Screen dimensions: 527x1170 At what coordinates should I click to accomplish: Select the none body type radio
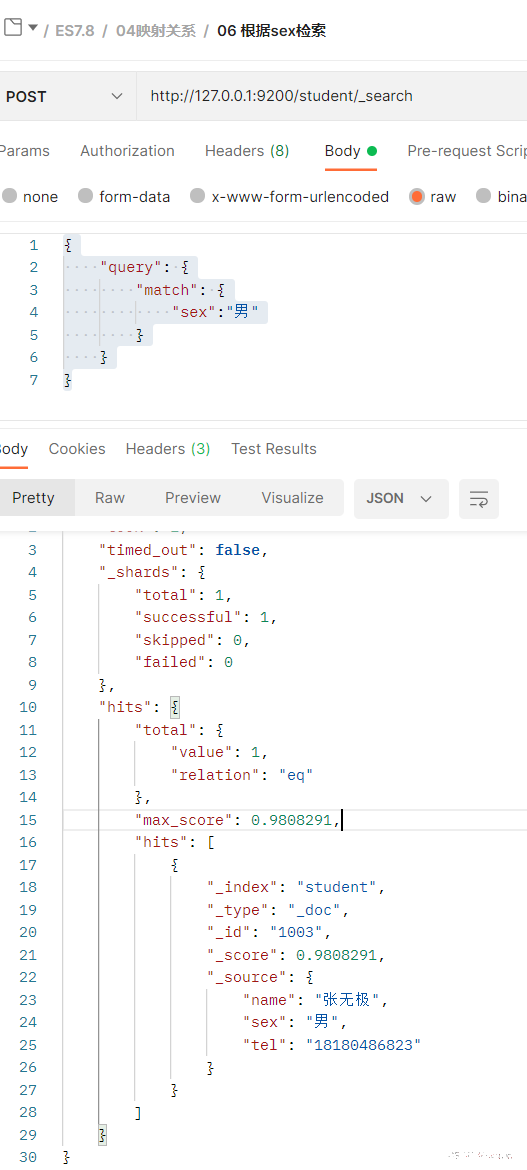coord(10,196)
